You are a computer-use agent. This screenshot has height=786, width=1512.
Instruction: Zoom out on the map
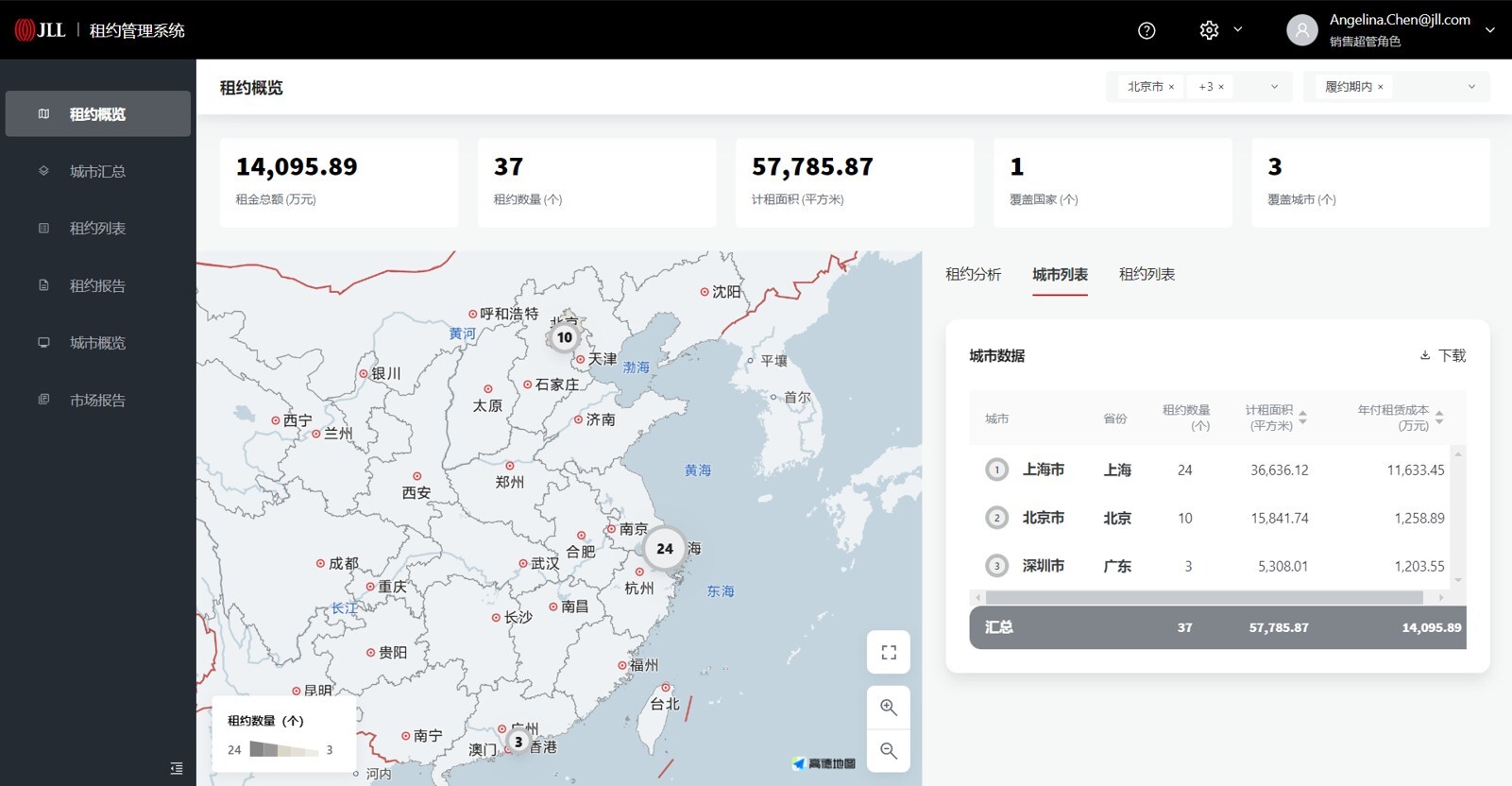pos(889,751)
